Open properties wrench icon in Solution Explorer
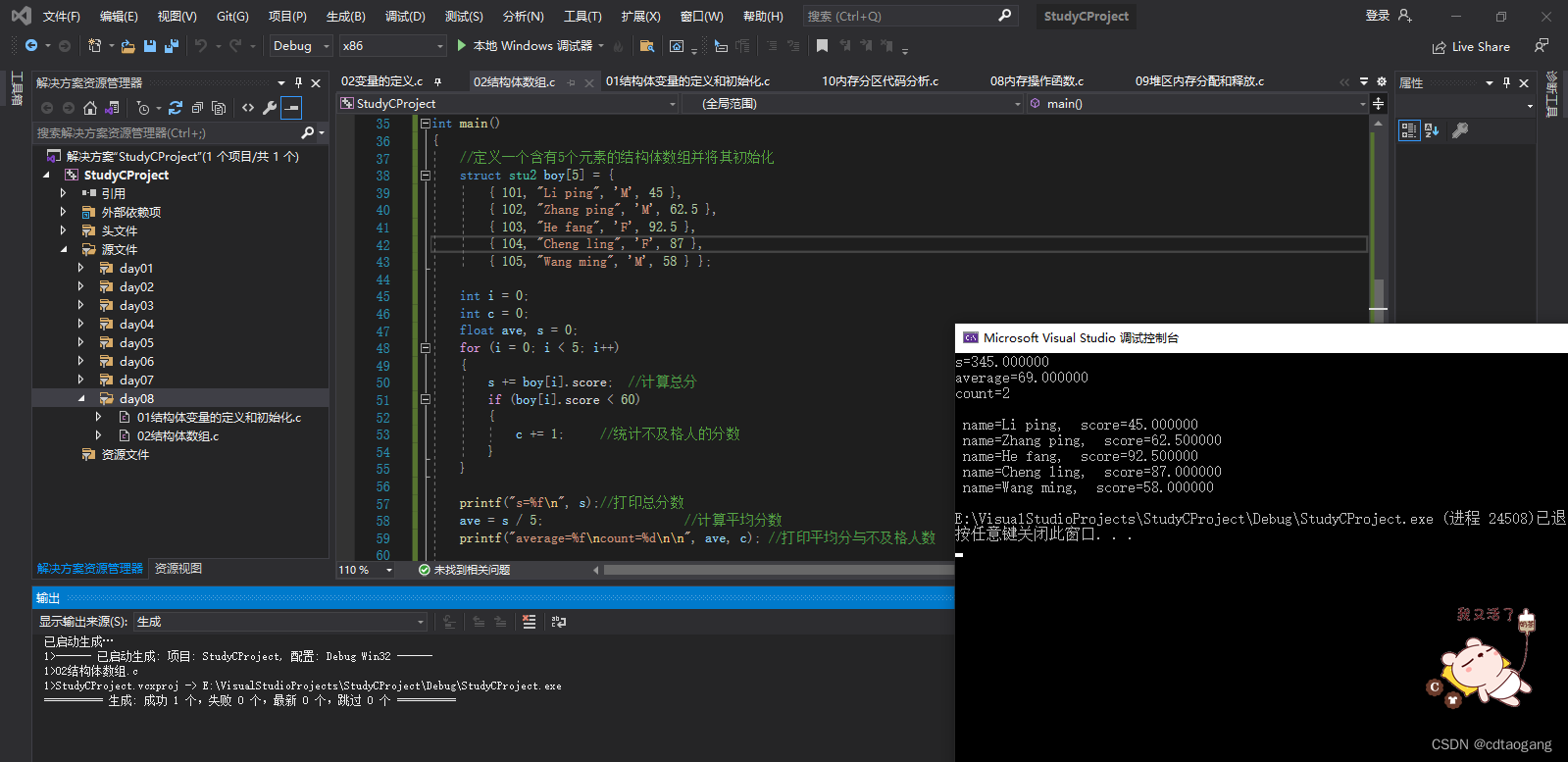The image size is (1568, 762). [270, 108]
